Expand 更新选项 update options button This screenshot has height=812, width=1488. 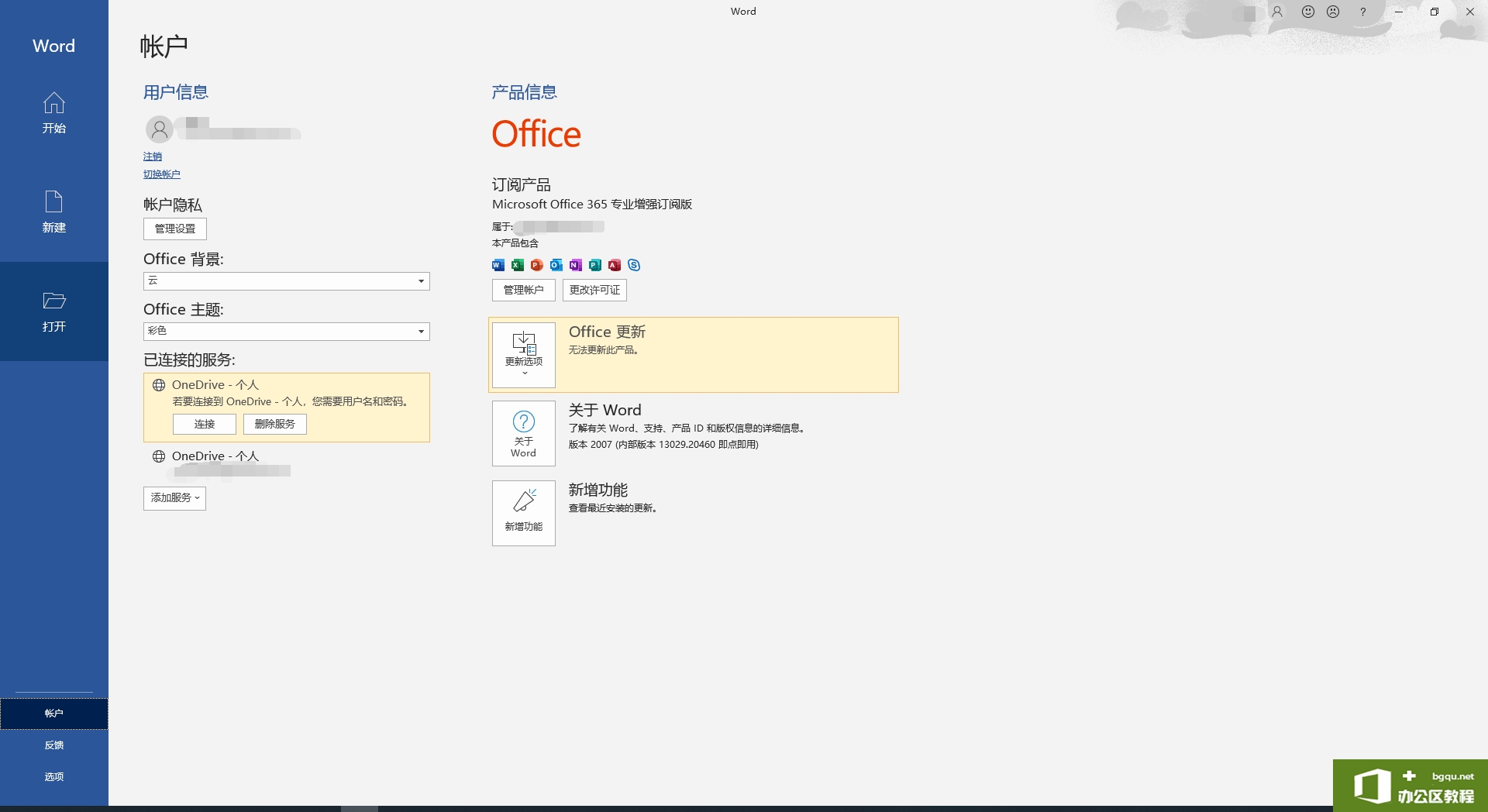click(524, 355)
